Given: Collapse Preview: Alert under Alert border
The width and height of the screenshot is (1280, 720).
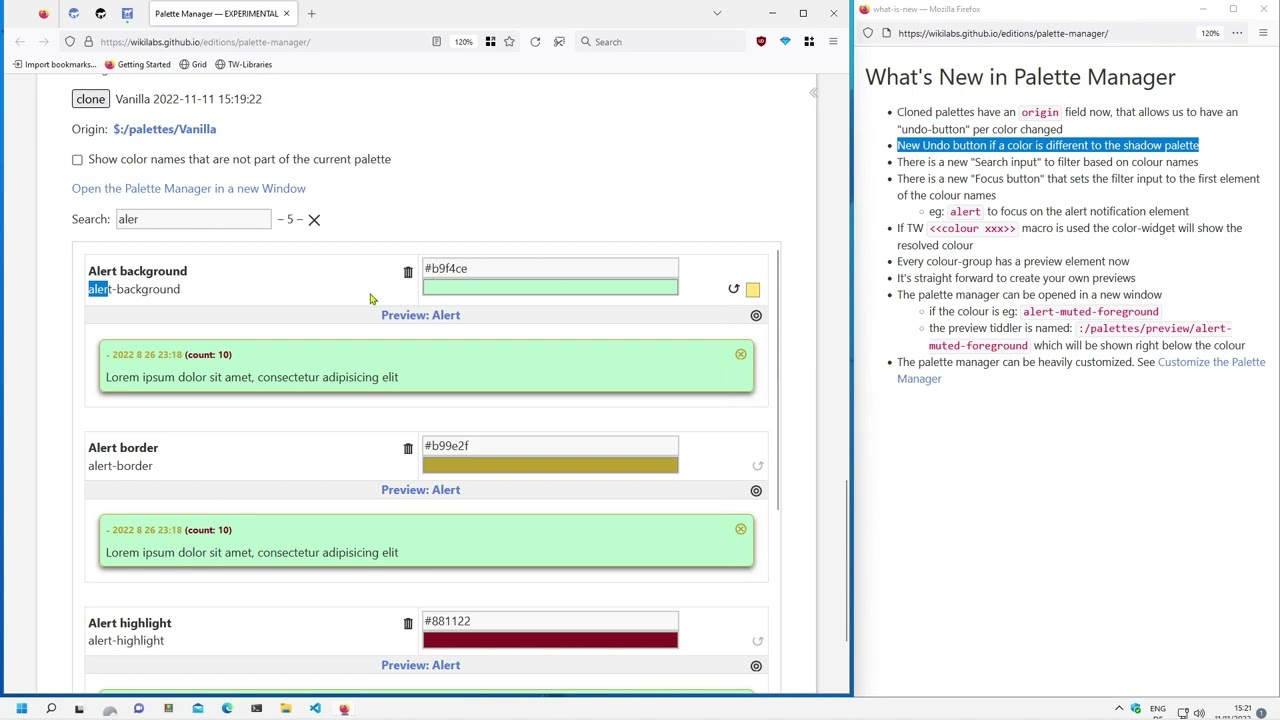Looking at the screenshot, I should coord(420,490).
